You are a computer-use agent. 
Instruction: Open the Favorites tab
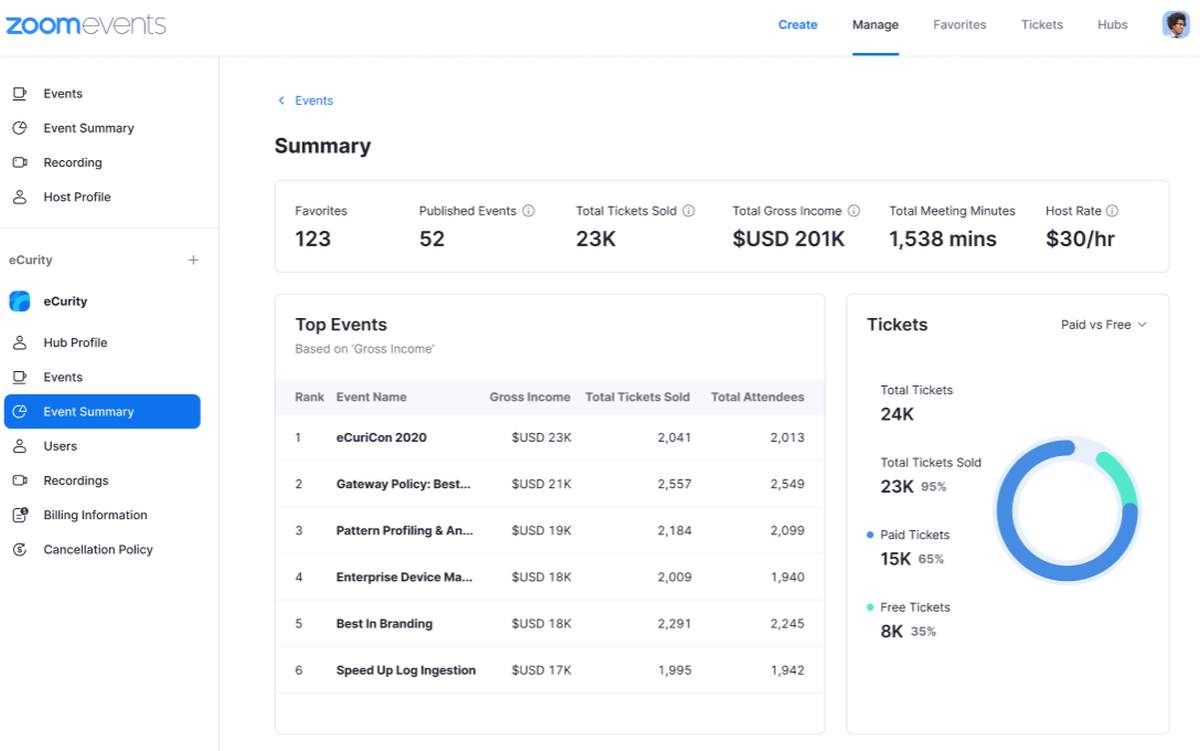[959, 25]
